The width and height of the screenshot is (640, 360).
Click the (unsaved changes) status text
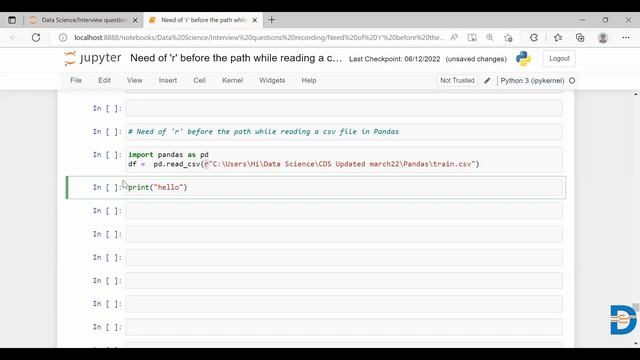[476, 59]
